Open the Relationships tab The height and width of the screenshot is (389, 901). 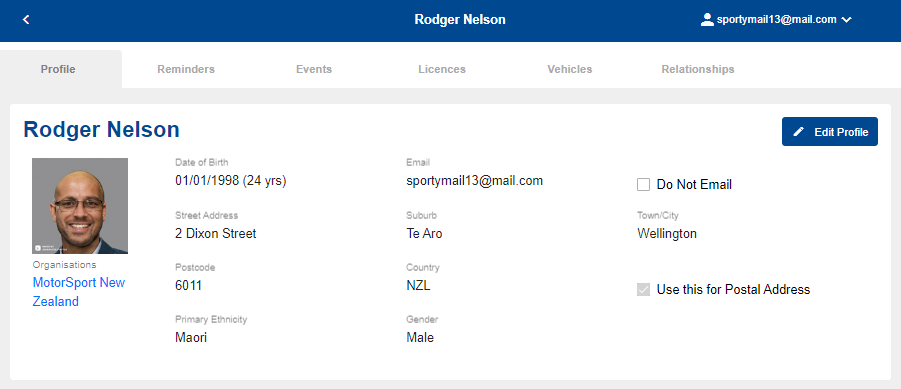pos(698,69)
